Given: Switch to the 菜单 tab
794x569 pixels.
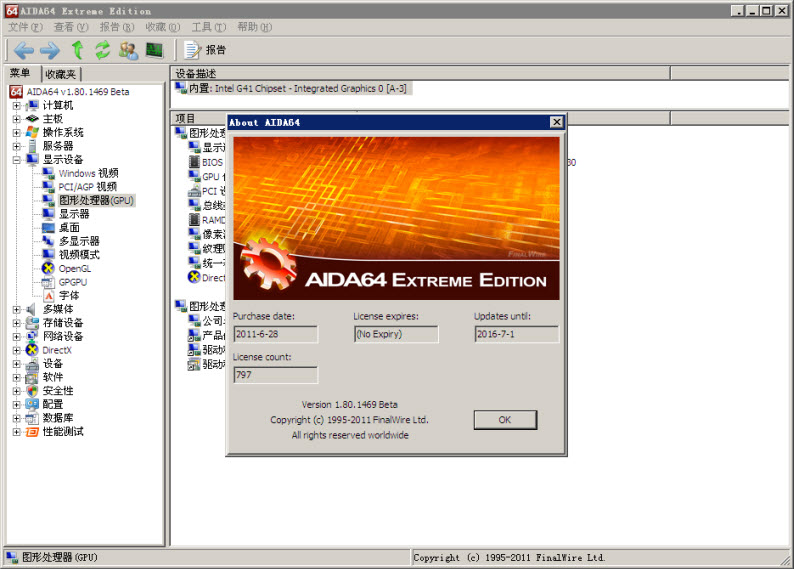Looking at the screenshot, I should click(x=20, y=73).
